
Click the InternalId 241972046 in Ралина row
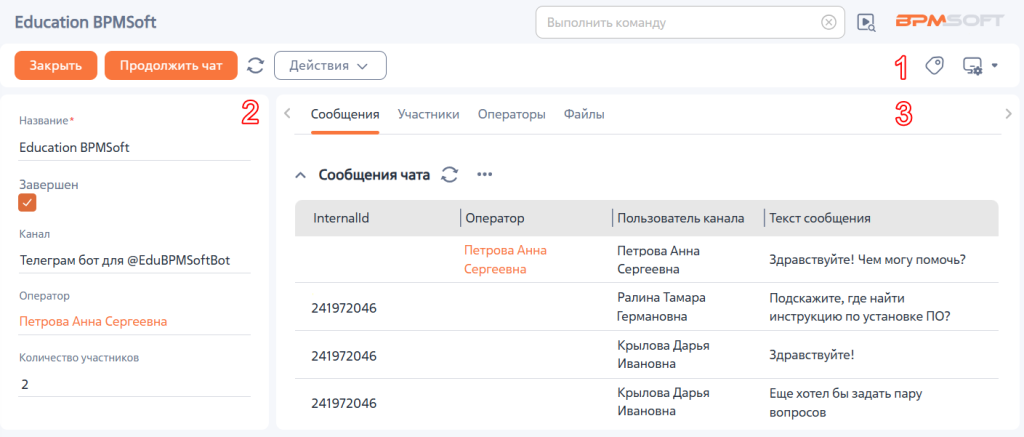click(x=344, y=308)
